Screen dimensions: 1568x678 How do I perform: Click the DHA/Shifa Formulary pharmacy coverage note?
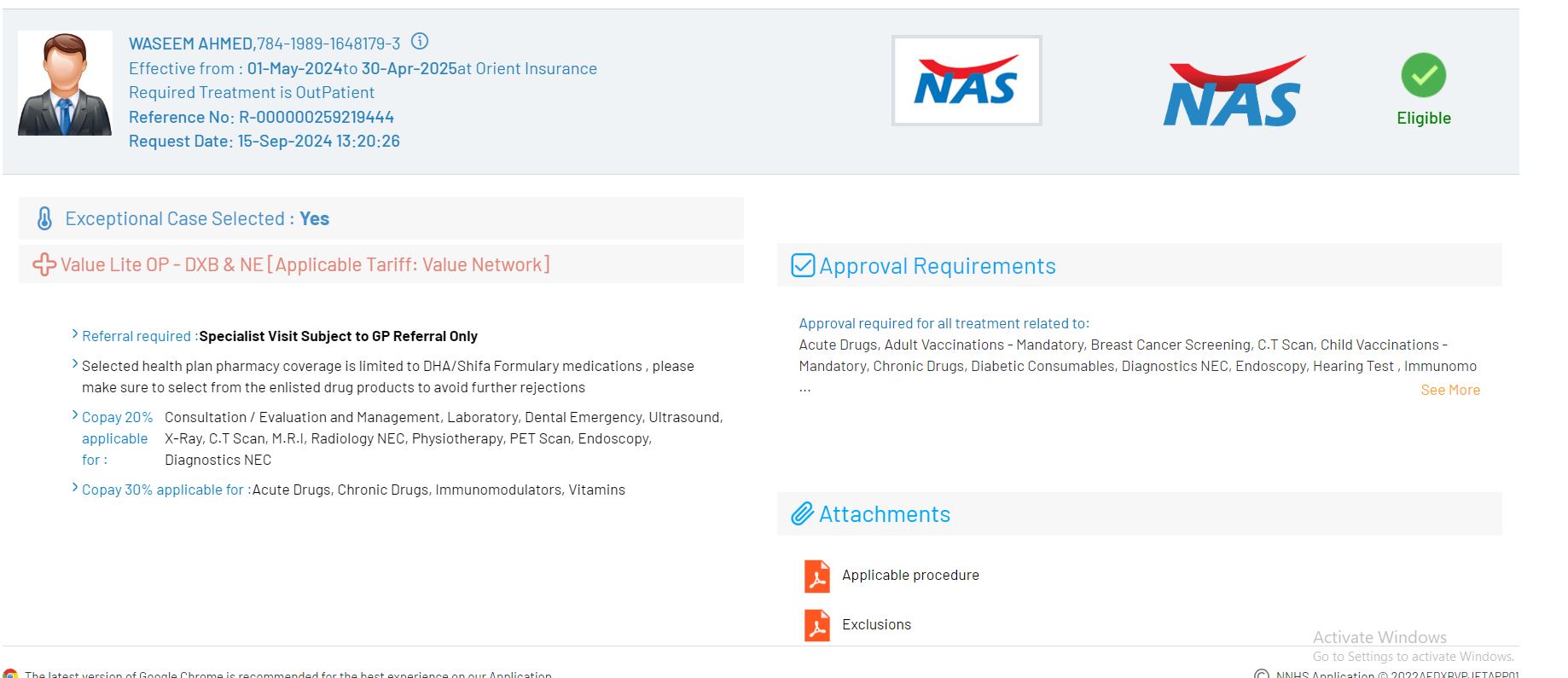[388, 376]
